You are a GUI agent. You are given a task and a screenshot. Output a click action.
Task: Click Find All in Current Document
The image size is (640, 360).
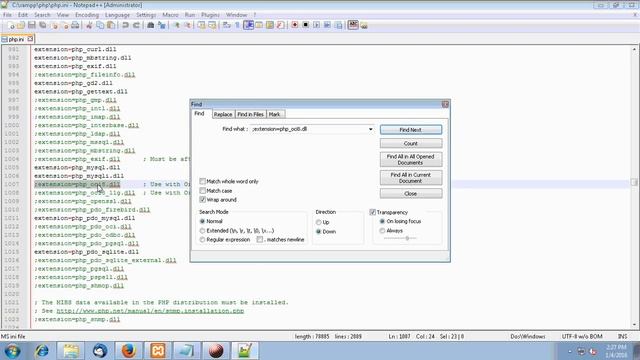[x=411, y=178]
